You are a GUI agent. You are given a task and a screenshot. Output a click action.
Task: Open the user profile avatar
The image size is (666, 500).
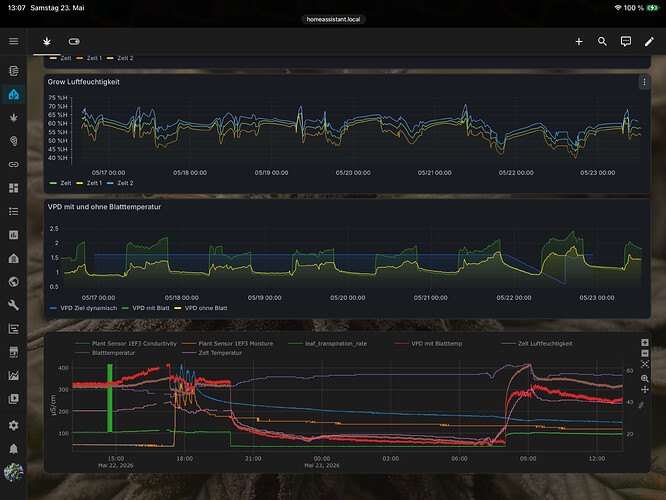click(14, 472)
